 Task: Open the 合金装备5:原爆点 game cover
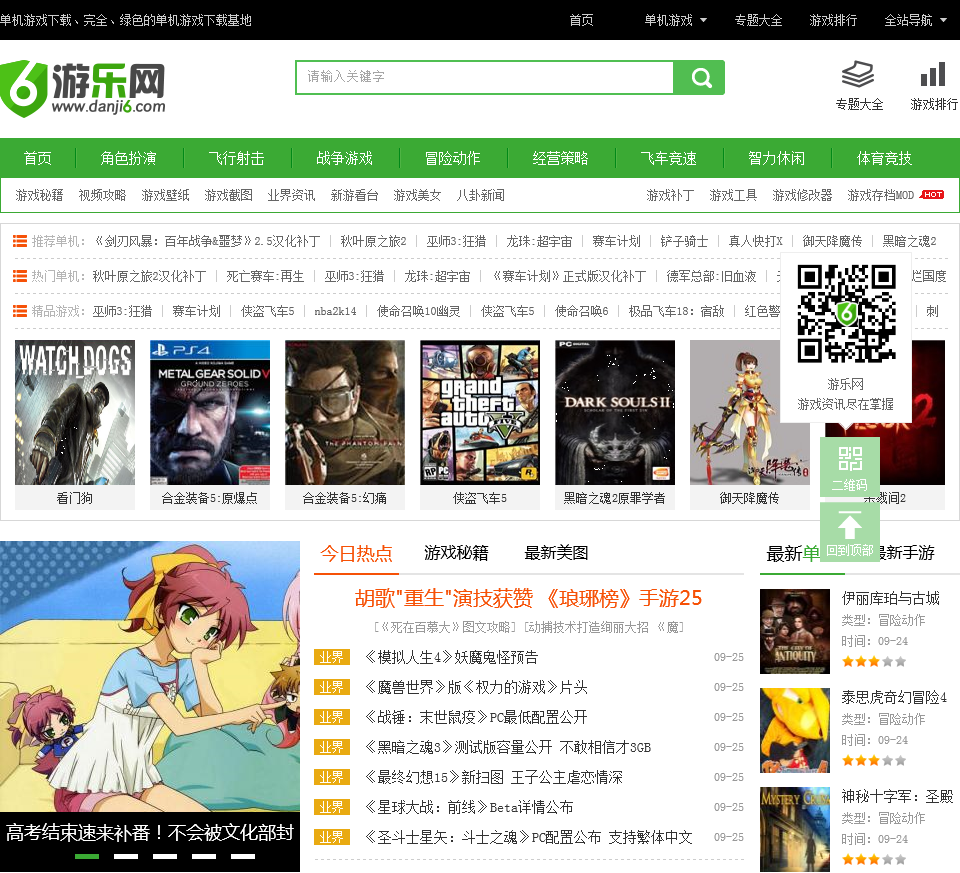pyautogui.click(x=210, y=413)
